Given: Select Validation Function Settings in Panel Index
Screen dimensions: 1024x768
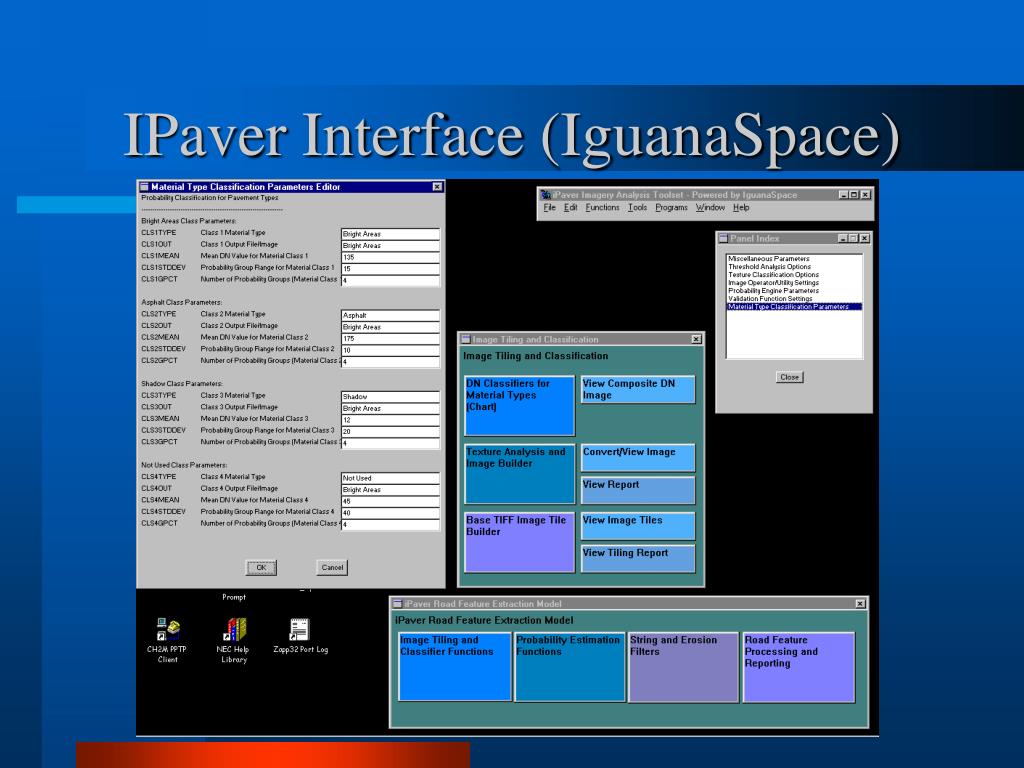Looking at the screenshot, I should click(x=794, y=298).
